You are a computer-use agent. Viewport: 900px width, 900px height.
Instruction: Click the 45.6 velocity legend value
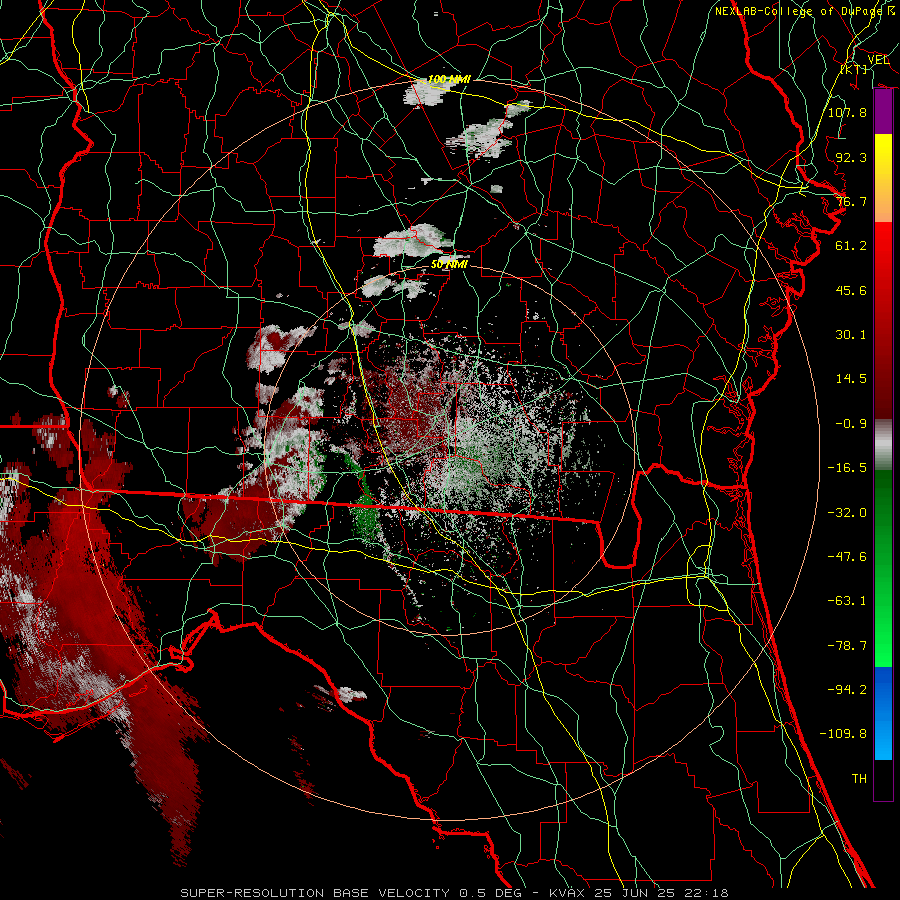pos(851,290)
